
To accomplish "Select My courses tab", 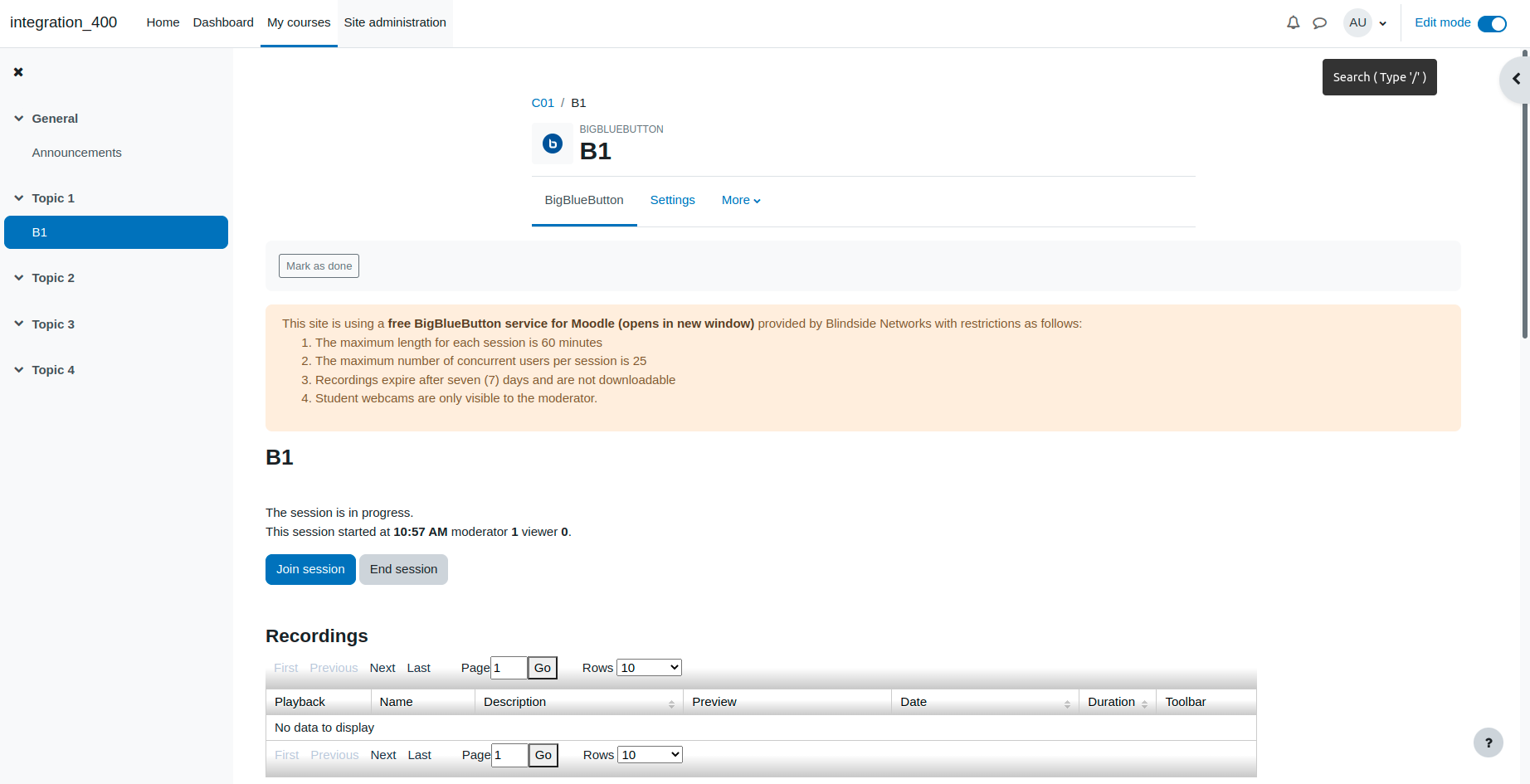I will click(299, 22).
